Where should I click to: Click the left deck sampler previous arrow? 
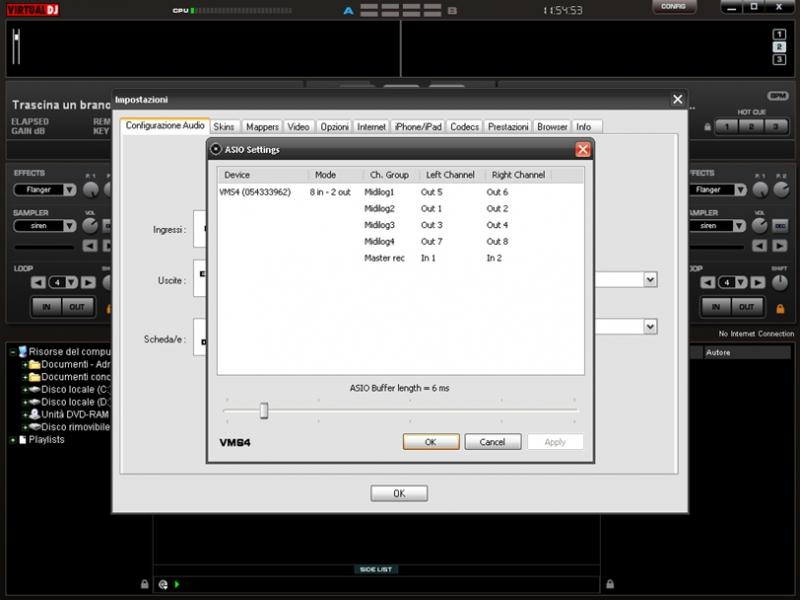pos(90,246)
